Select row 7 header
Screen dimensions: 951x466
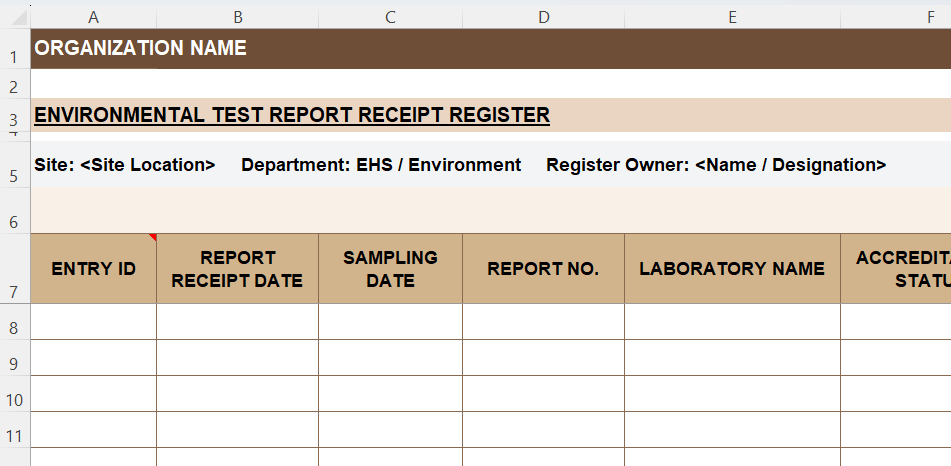14,292
